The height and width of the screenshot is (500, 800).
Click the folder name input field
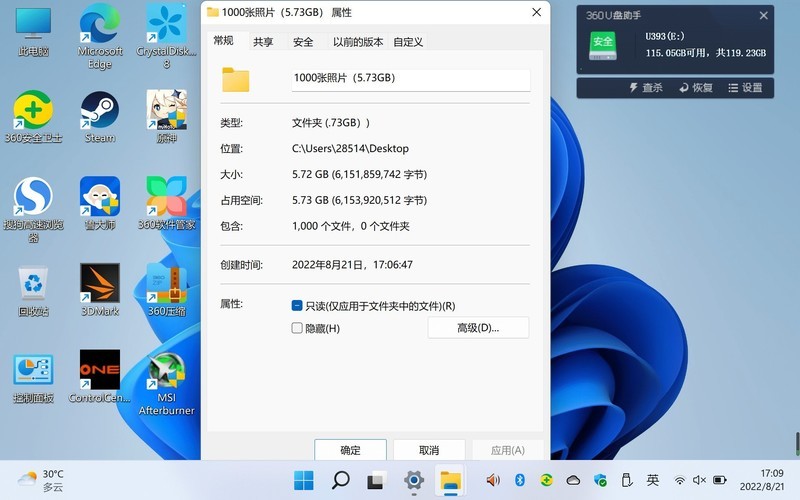tap(411, 80)
